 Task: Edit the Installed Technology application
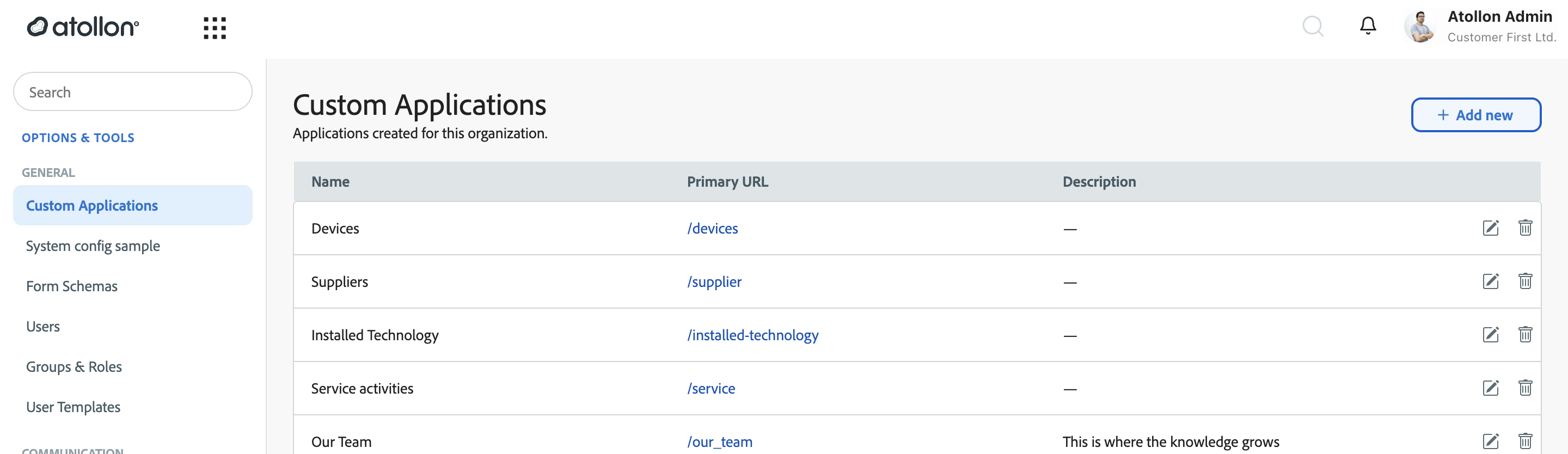[1490, 335]
